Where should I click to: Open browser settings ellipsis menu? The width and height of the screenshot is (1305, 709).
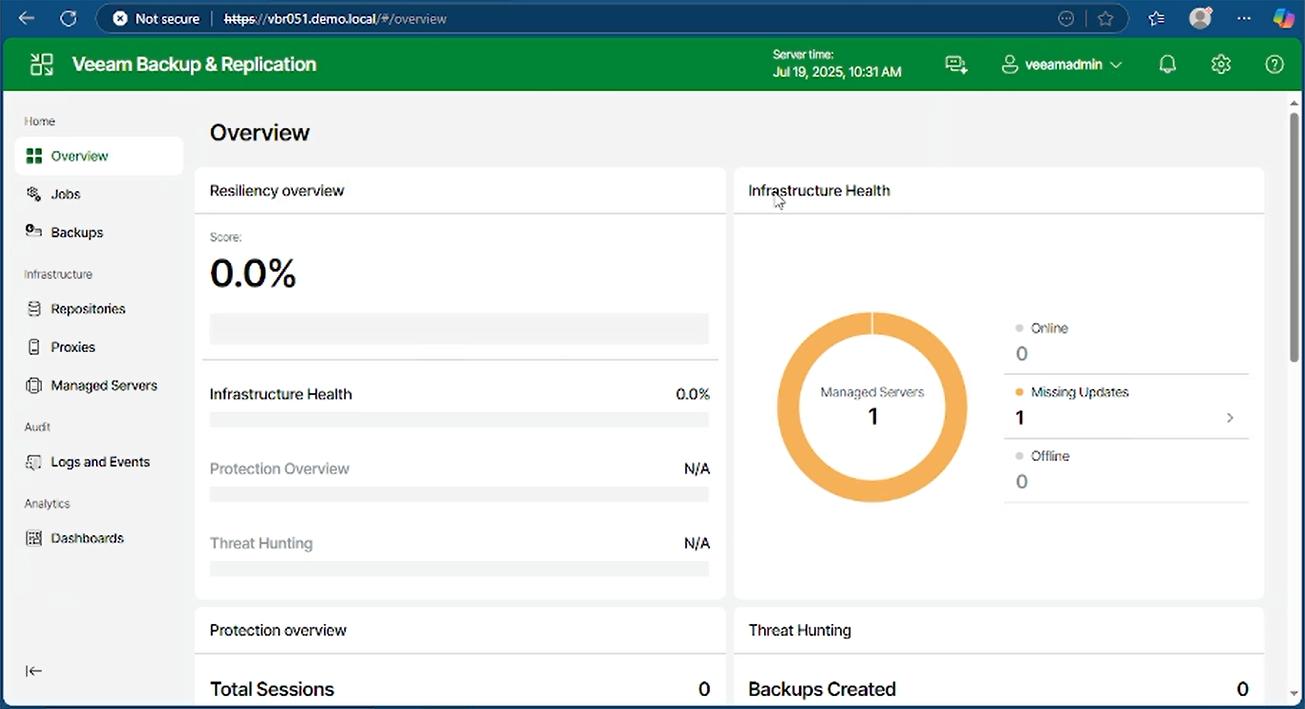tap(1243, 18)
